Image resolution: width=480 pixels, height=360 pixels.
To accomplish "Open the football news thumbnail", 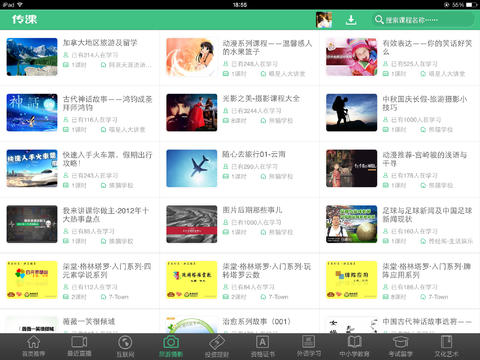I will coord(352,224).
